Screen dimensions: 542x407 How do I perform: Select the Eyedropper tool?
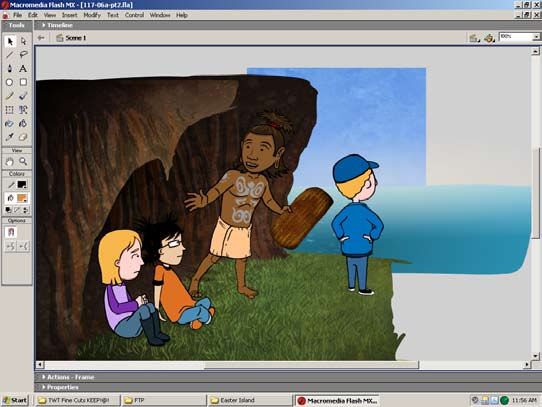(x=10, y=137)
